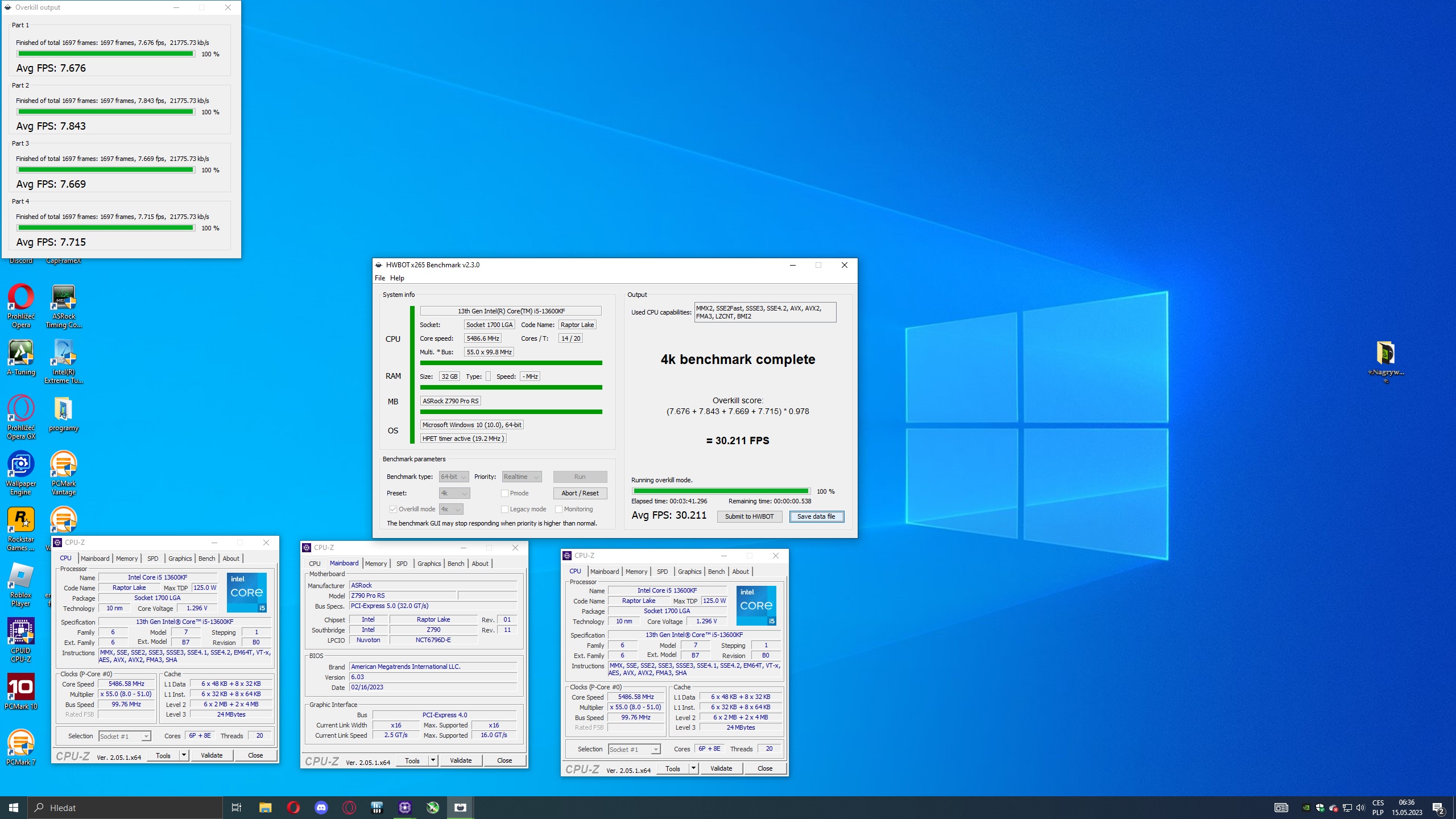Open the notification center icon
Screen dimensions: 1456x819
click(x=1438, y=808)
